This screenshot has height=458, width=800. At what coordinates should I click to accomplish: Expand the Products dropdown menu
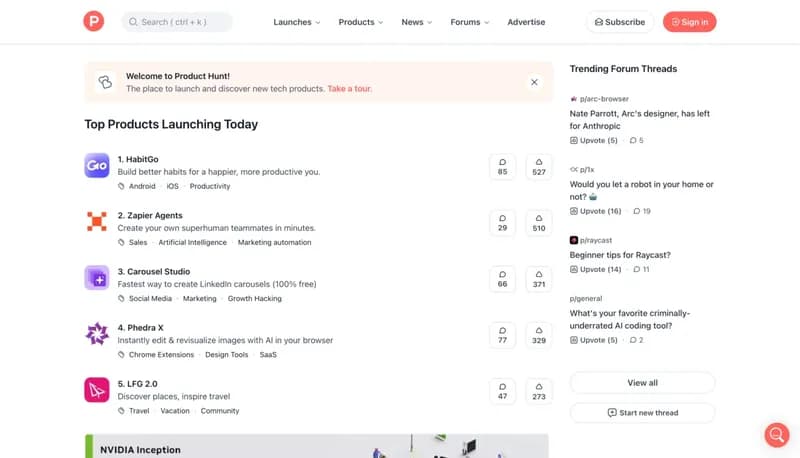(361, 22)
